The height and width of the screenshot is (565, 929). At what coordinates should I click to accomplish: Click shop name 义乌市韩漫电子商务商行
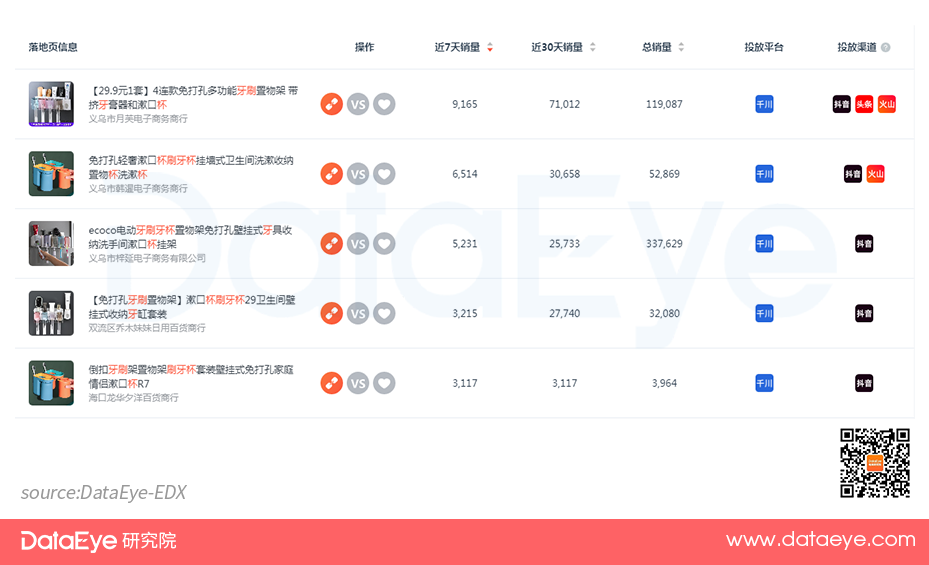[138, 188]
